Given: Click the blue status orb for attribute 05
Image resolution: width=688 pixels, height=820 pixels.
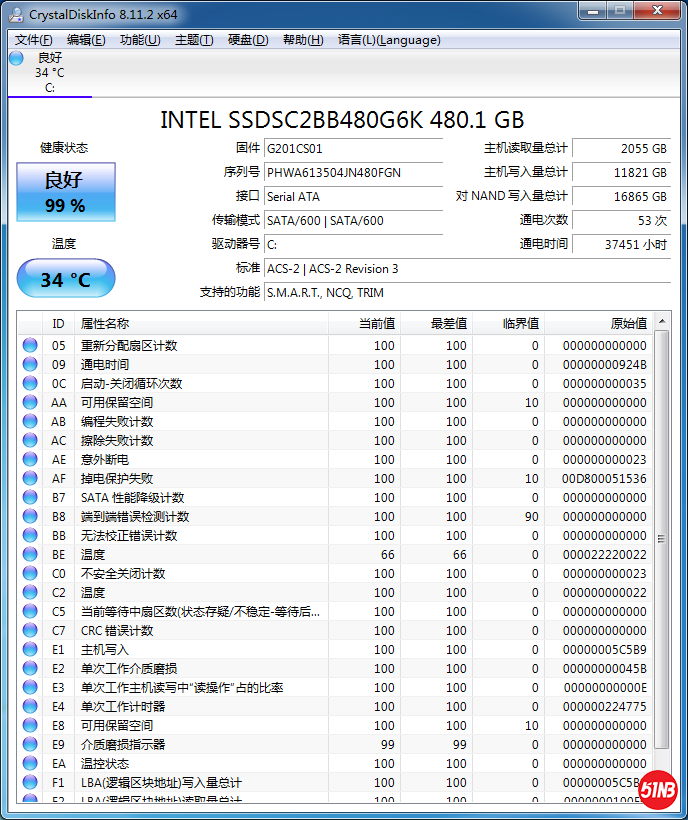Looking at the screenshot, I should 30,346.
